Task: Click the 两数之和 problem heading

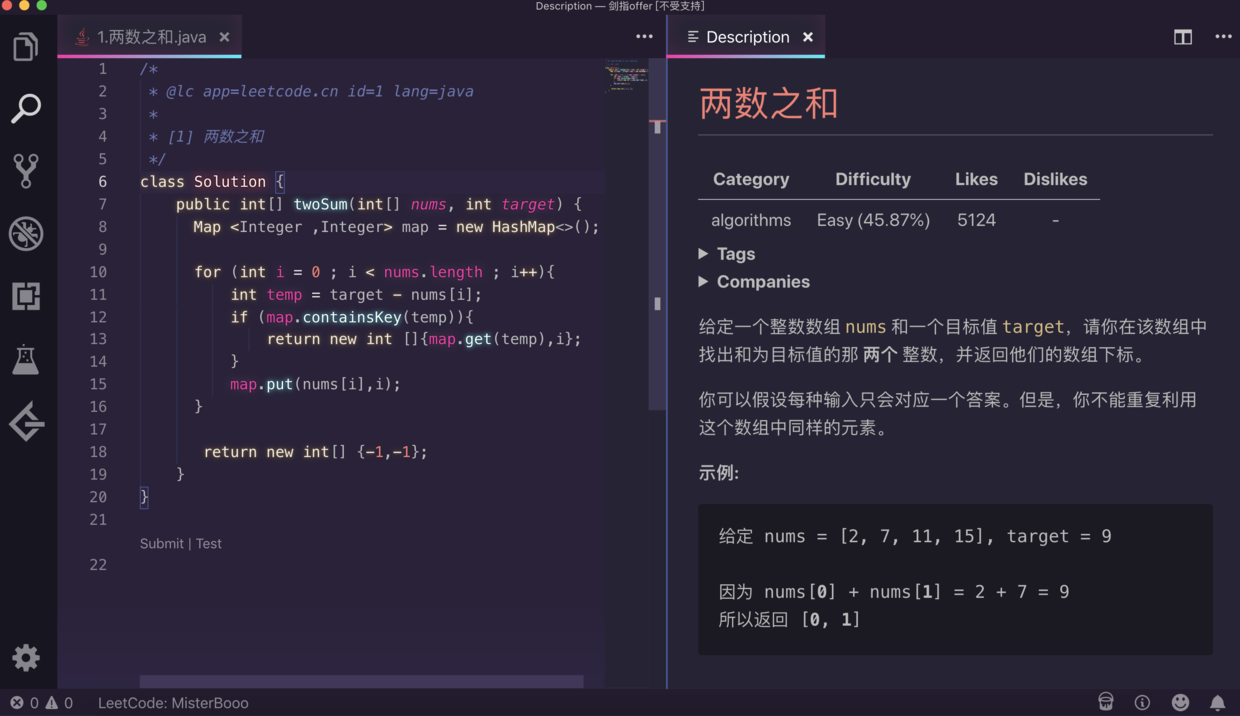Action: coord(768,103)
